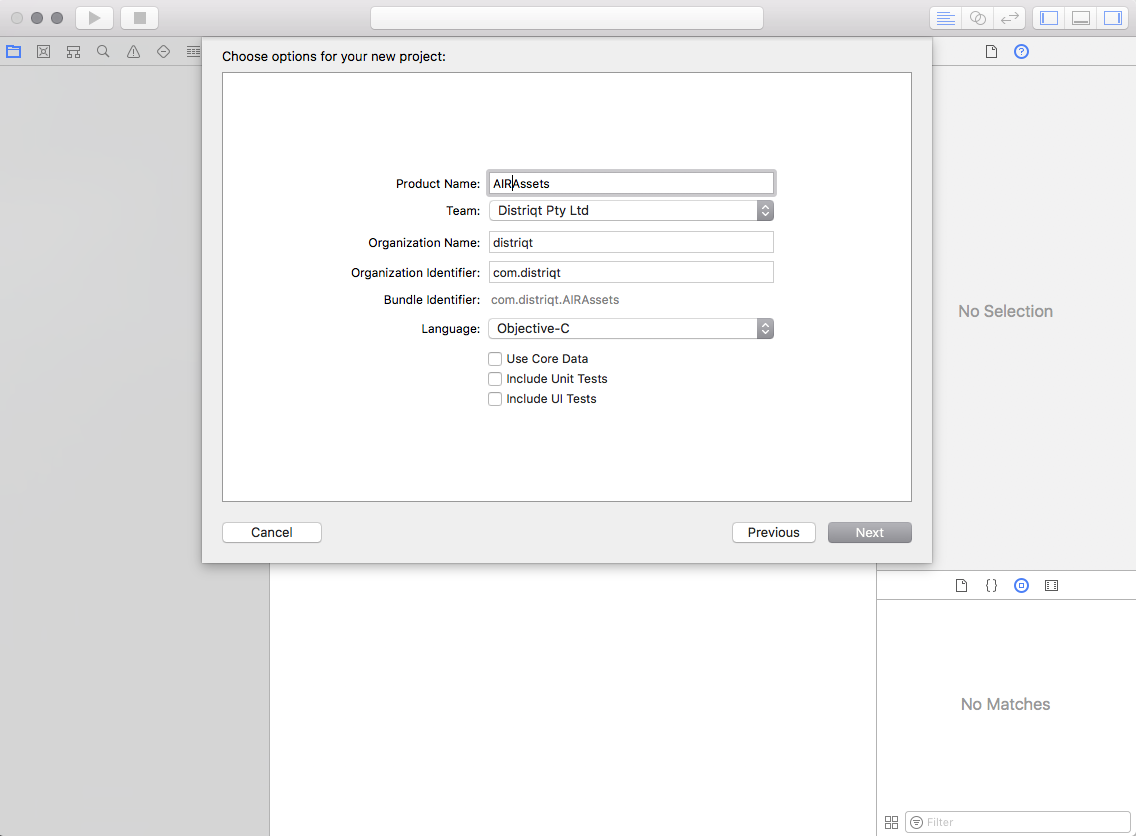The height and width of the screenshot is (836, 1136).
Task: Open the Media library
Action: pyautogui.click(x=1051, y=585)
